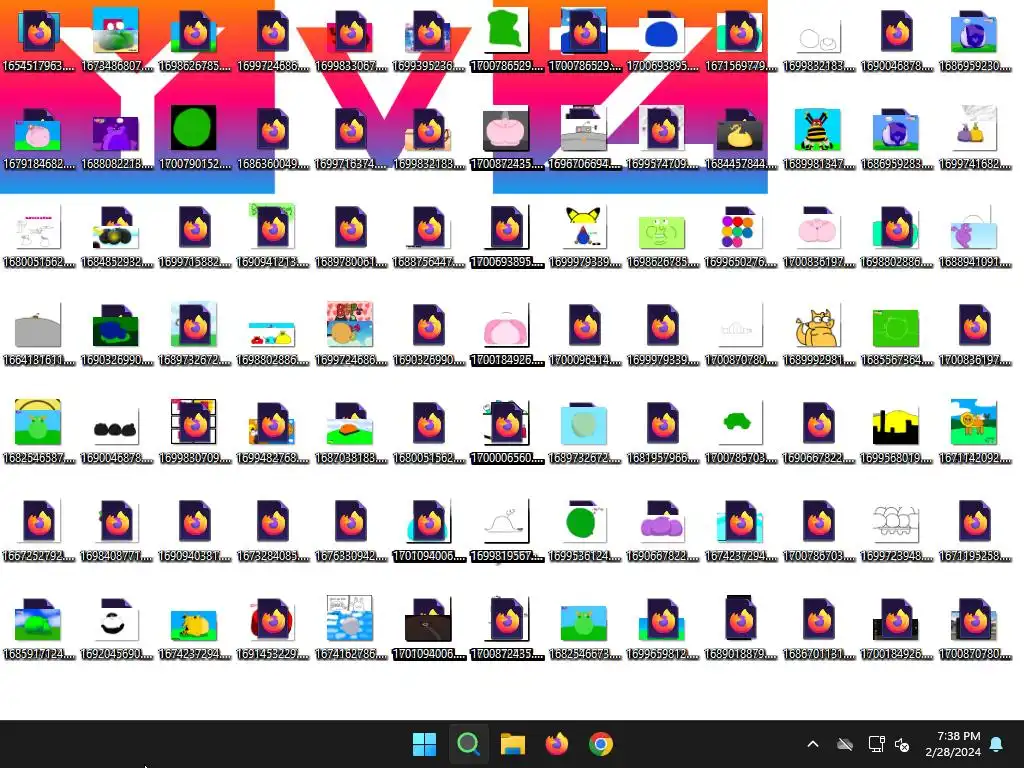Select Firefox file 1699830709
1024x768 pixels.
tap(195, 432)
